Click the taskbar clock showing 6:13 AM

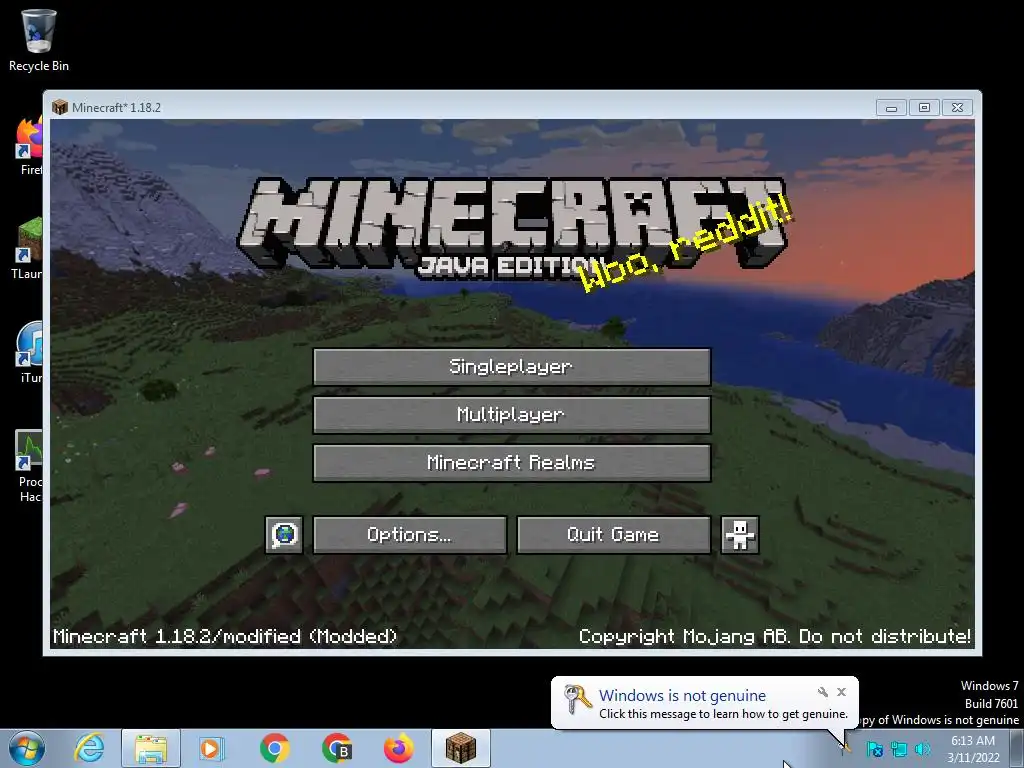[x=973, y=749]
